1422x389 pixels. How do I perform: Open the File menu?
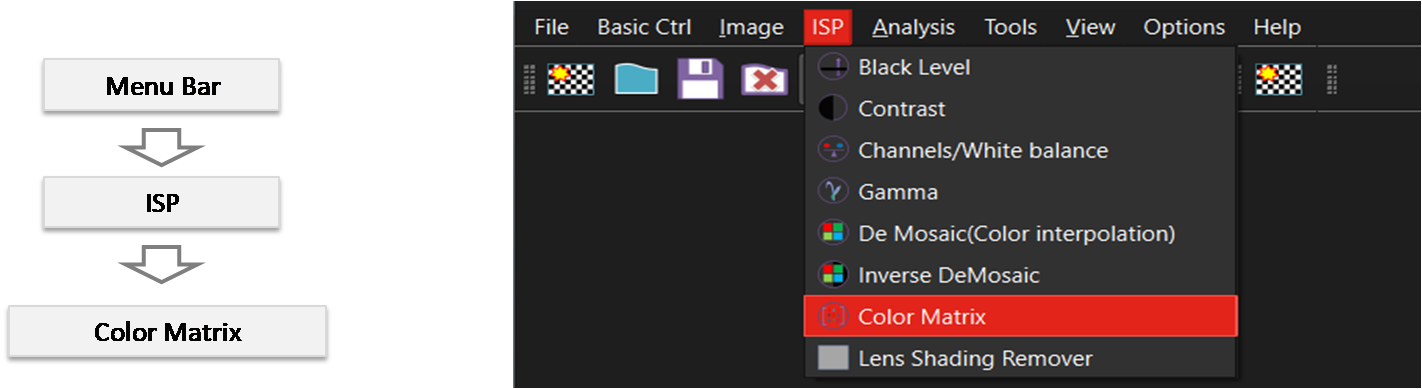(x=551, y=27)
